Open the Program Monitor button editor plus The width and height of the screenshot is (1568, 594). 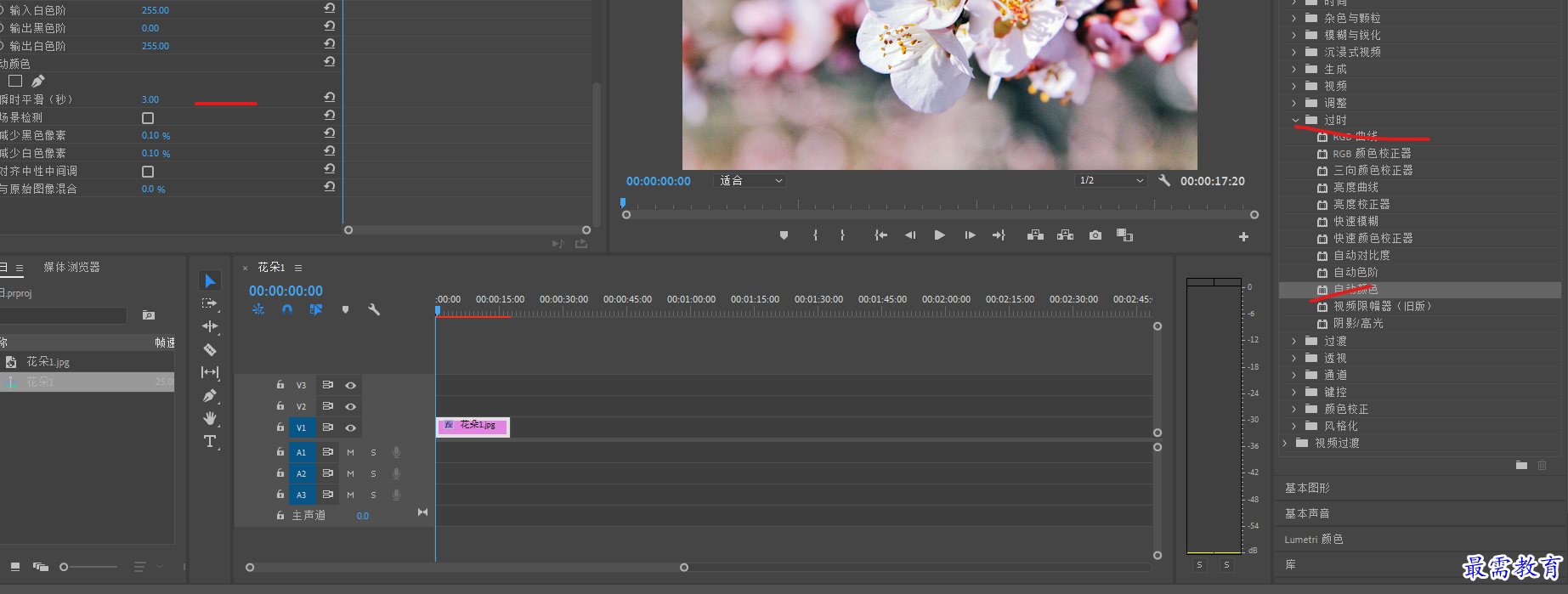tap(1243, 236)
